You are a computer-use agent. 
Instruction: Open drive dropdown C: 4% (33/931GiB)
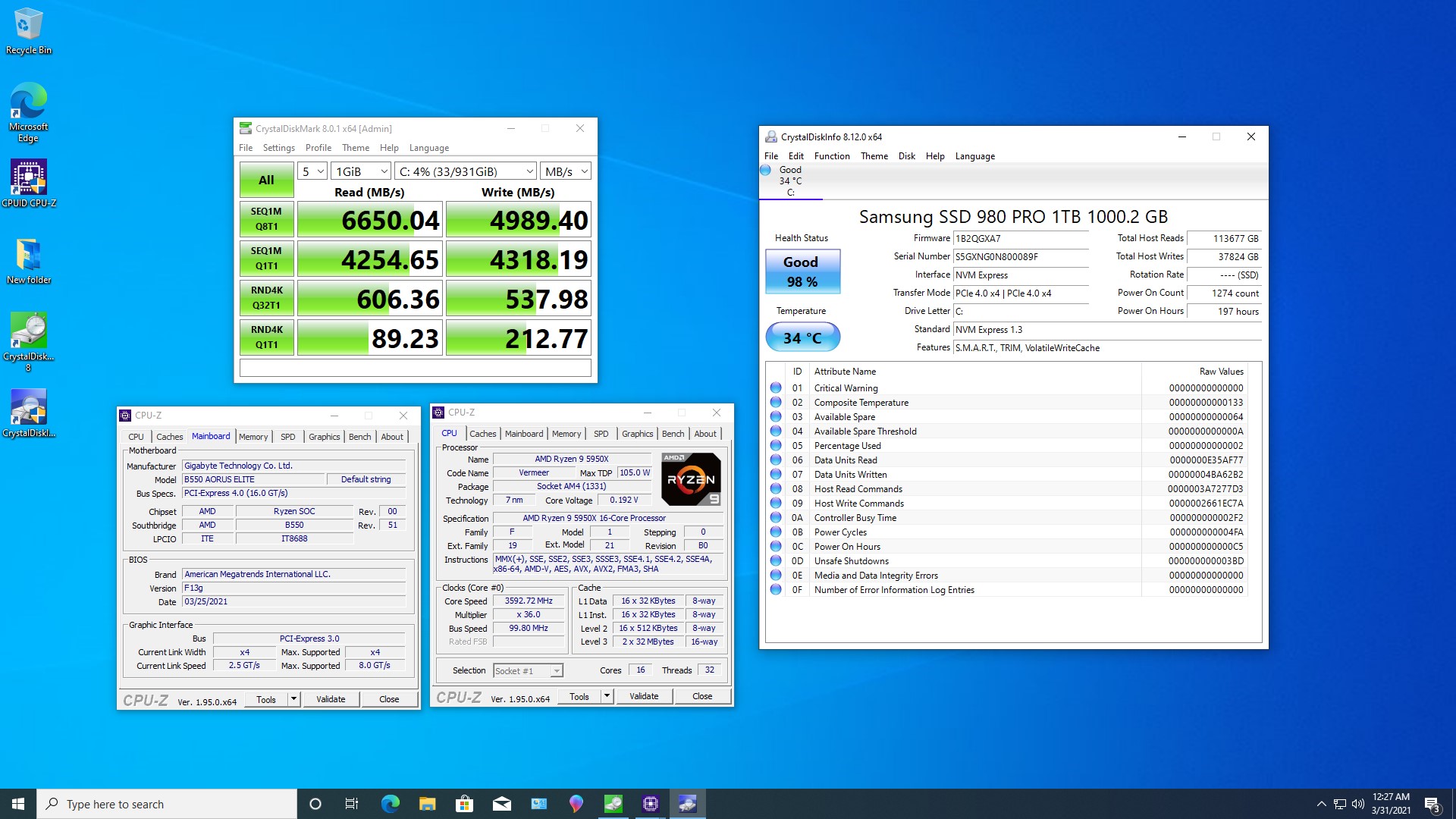point(466,172)
